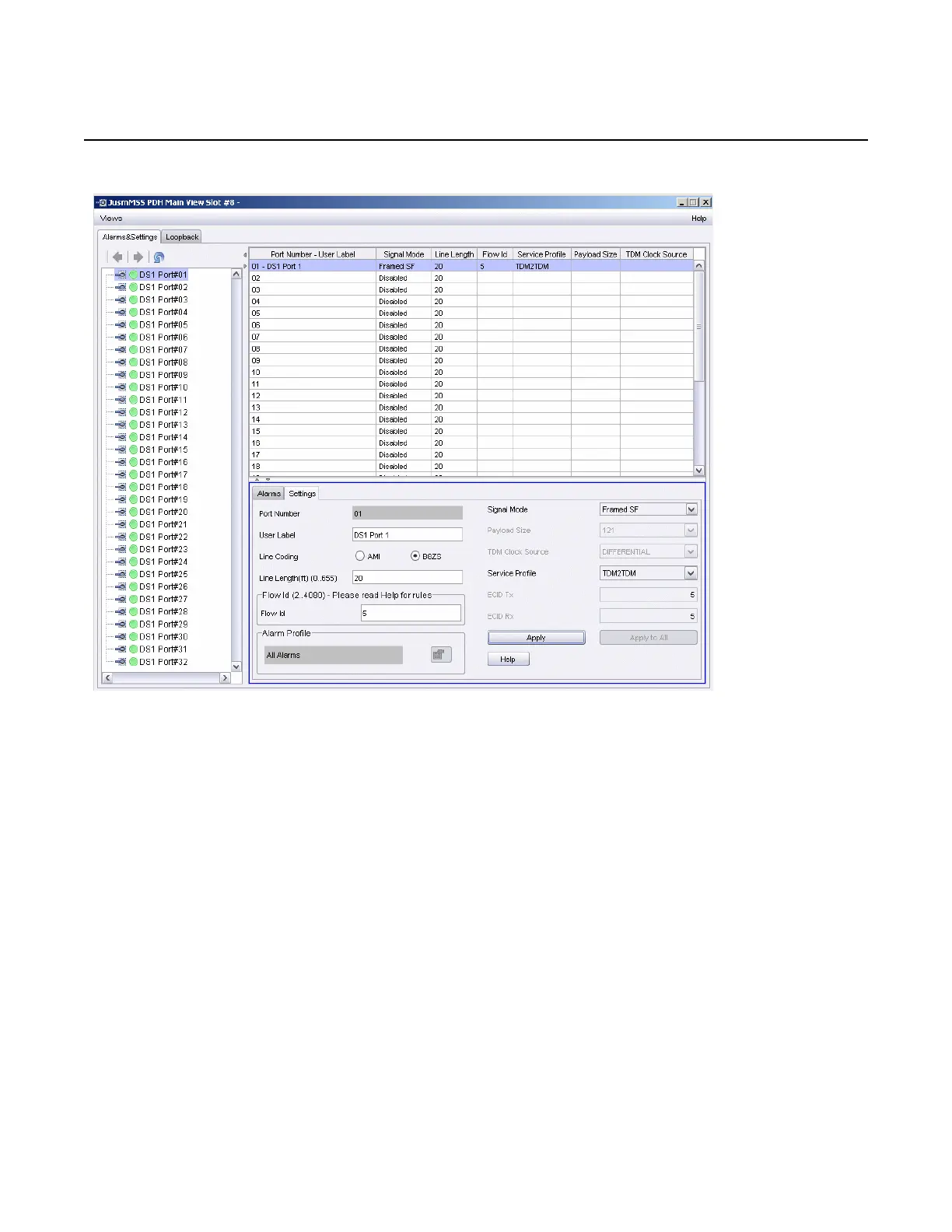Open the Alarm Profile browse icon
The image size is (952, 1232).
coord(441,655)
